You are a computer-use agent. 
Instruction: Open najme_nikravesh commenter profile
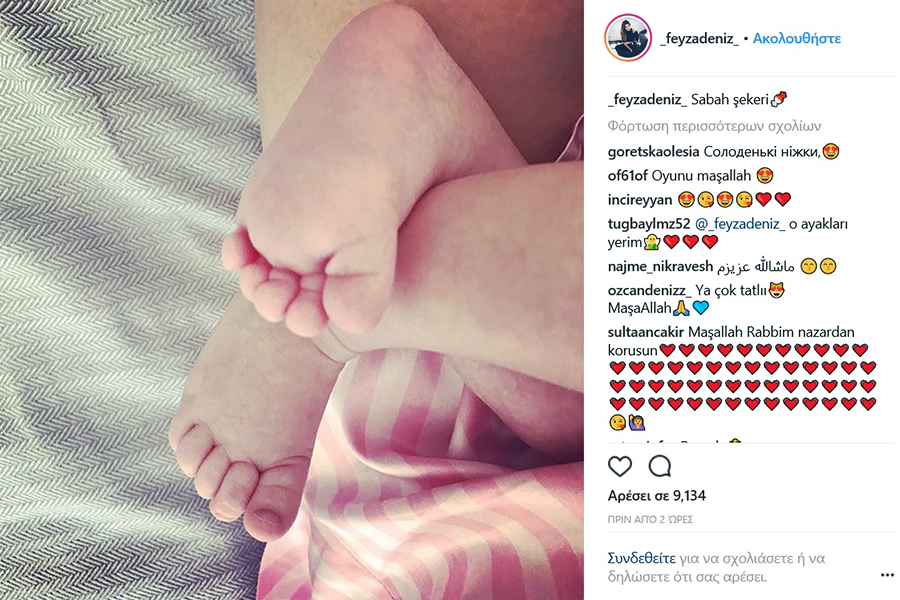(x=660, y=266)
